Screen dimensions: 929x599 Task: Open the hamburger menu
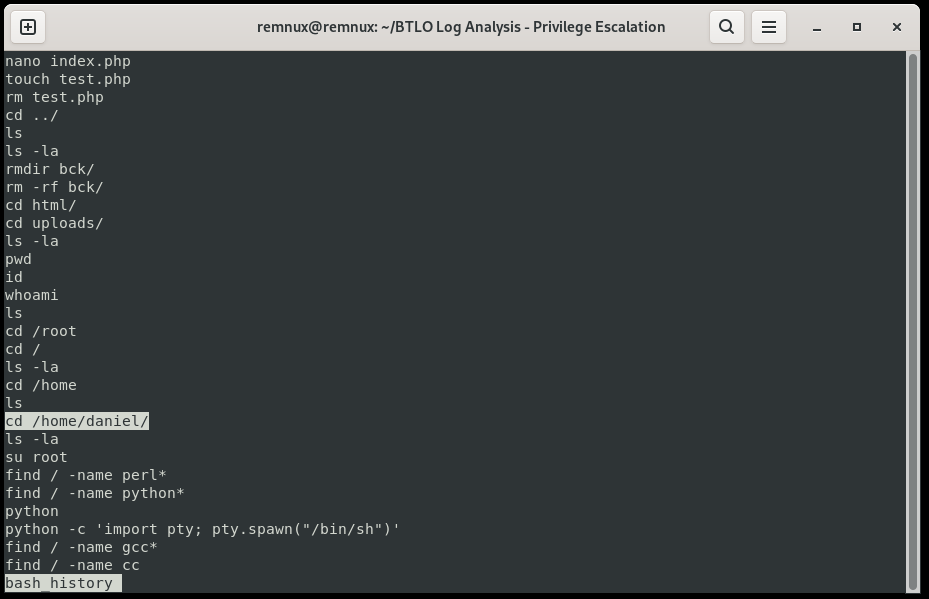pyautogui.click(x=768, y=27)
